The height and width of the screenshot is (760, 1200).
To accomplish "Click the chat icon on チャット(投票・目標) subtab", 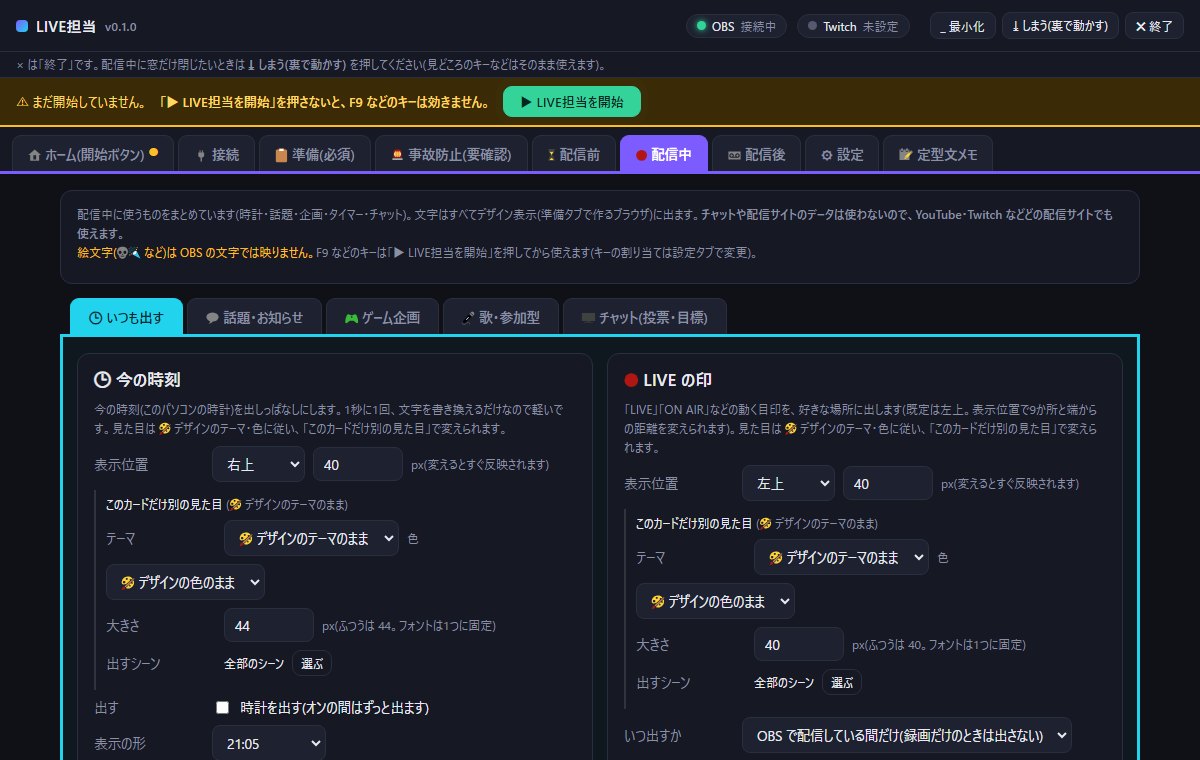I will point(588,318).
